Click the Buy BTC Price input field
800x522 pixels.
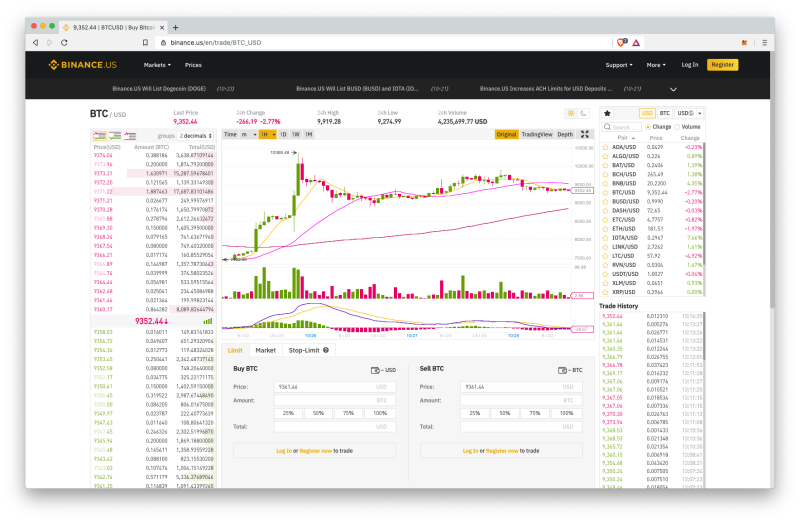pyautogui.click(x=334, y=387)
